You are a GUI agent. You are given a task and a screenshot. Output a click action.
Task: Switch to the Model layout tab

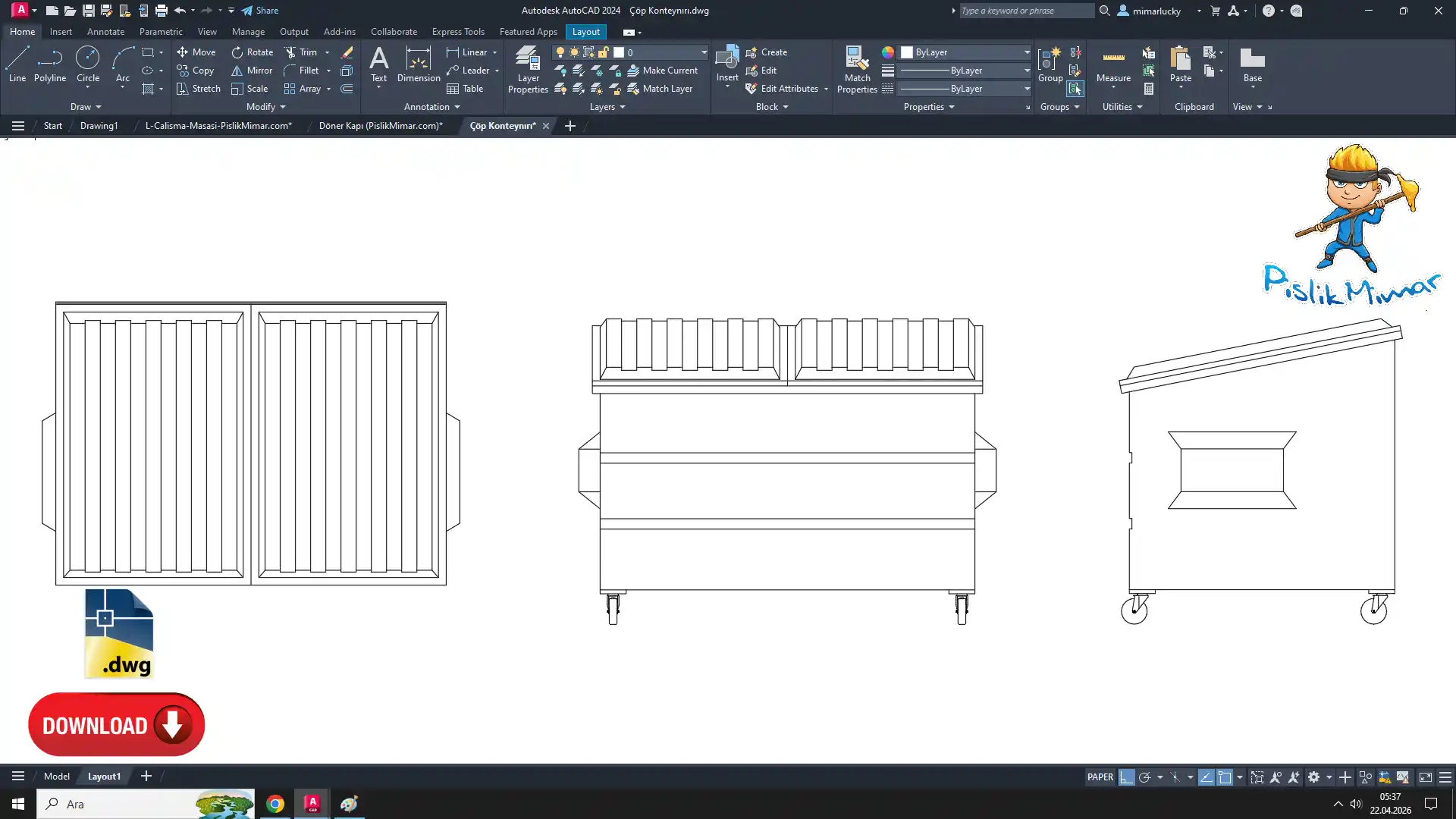point(57,777)
